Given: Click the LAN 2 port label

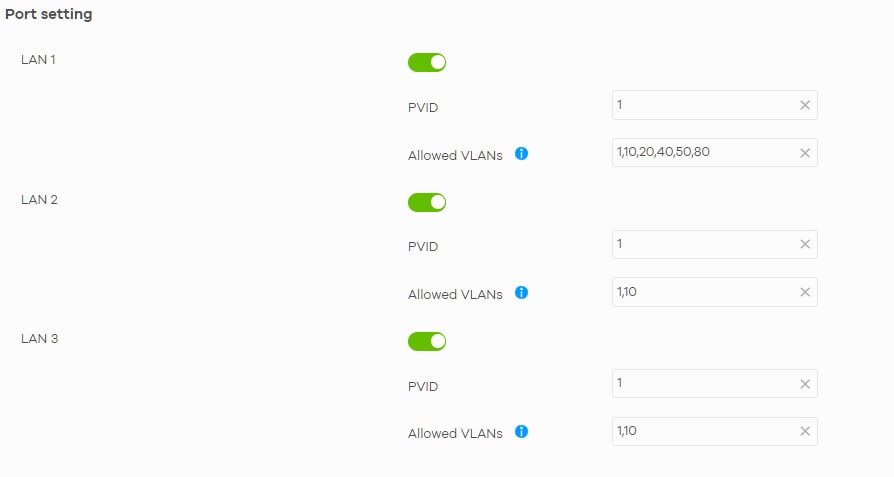Looking at the screenshot, I should point(40,199).
